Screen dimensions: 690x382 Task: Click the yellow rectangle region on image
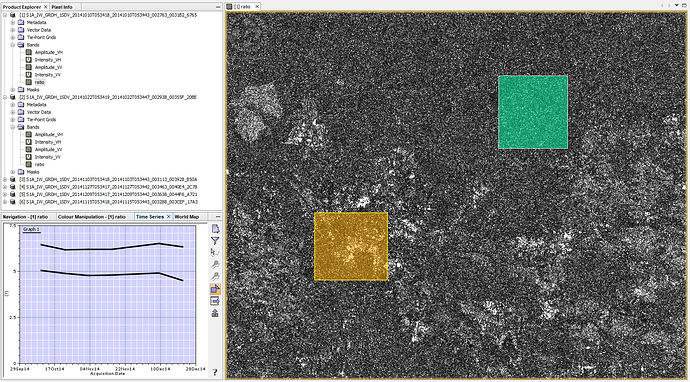click(x=351, y=246)
